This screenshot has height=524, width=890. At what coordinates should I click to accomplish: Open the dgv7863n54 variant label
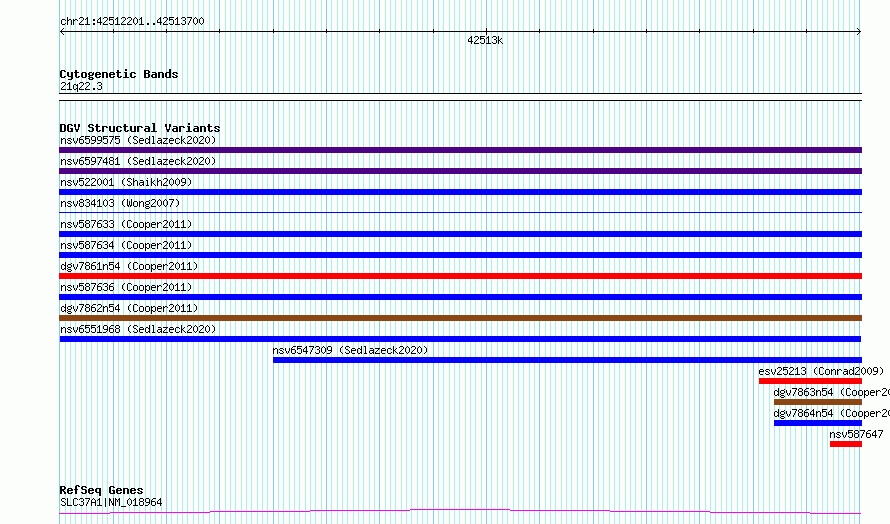tap(832, 392)
